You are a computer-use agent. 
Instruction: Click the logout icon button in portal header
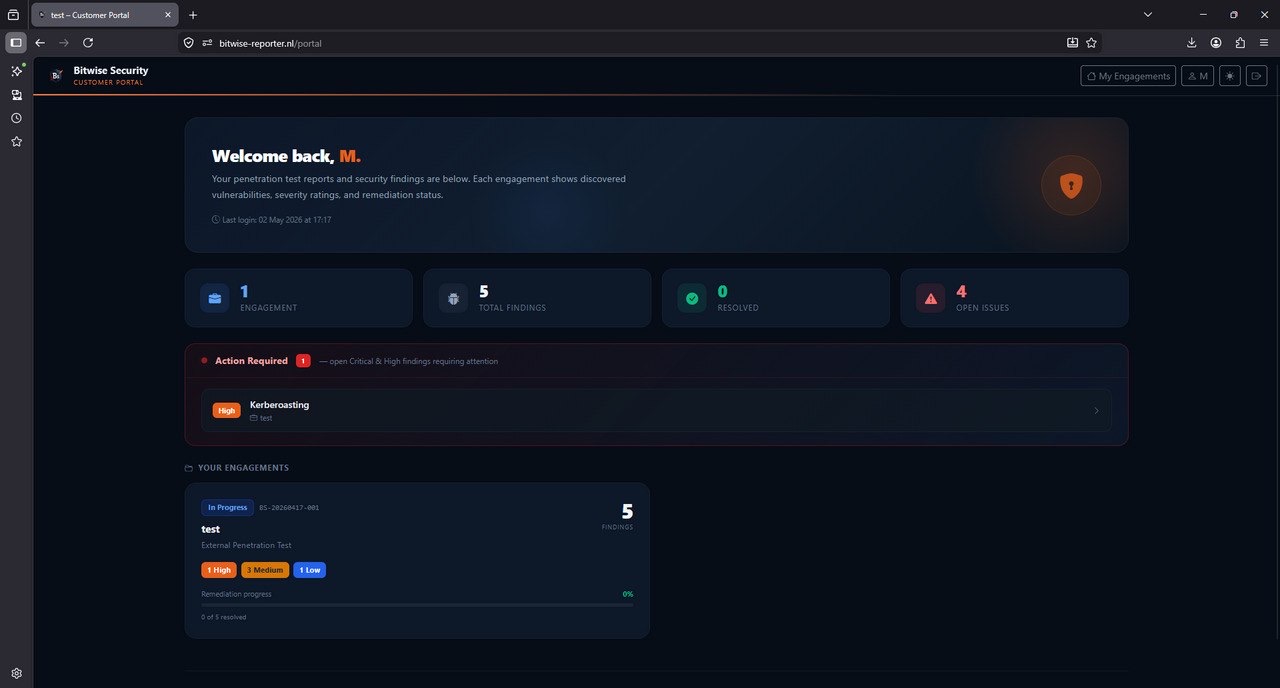click(1257, 76)
